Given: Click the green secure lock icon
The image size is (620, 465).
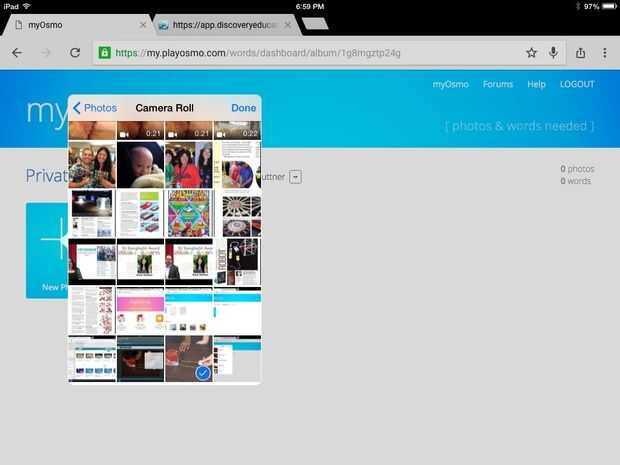Looking at the screenshot, I should [x=105, y=53].
